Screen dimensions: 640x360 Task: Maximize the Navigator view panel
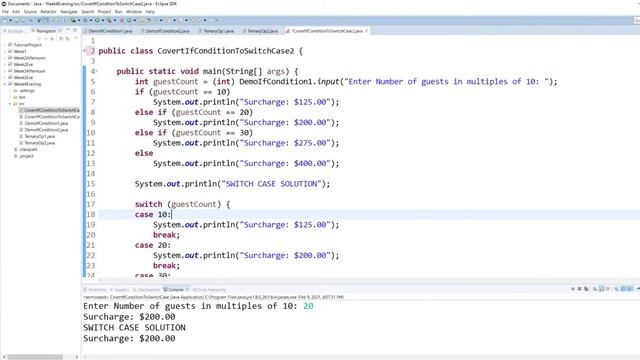click(x=75, y=30)
